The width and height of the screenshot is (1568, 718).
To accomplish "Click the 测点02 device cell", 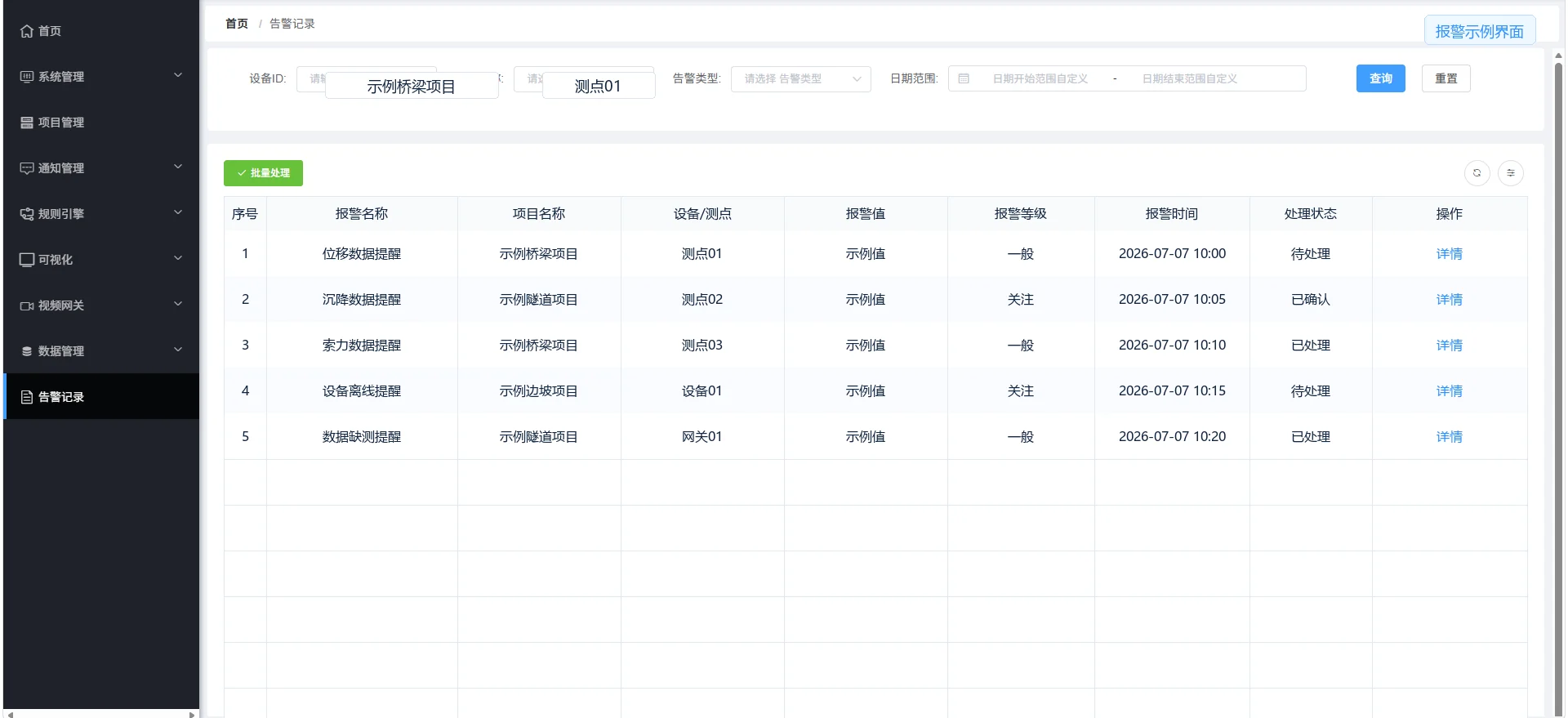I will tap(702, 300).
